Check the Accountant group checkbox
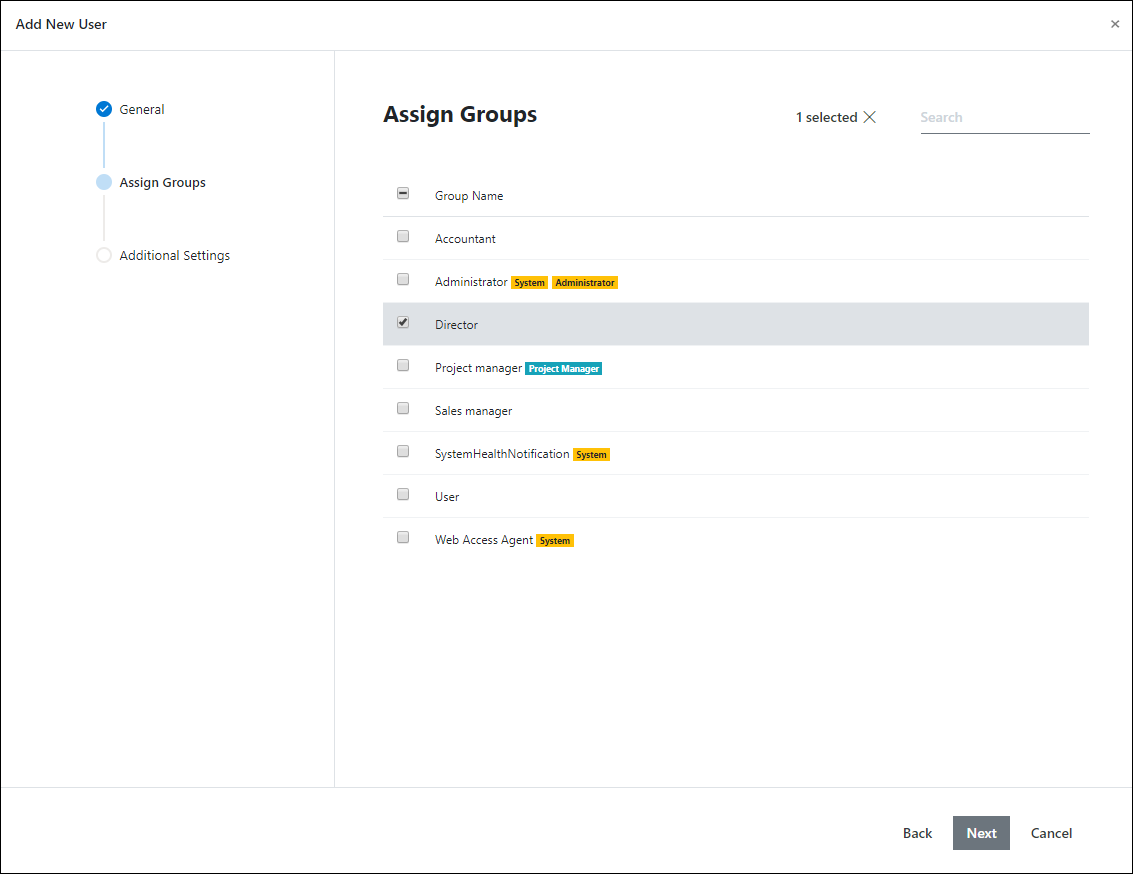1133x874 pixels. click(x=403, y=236)
